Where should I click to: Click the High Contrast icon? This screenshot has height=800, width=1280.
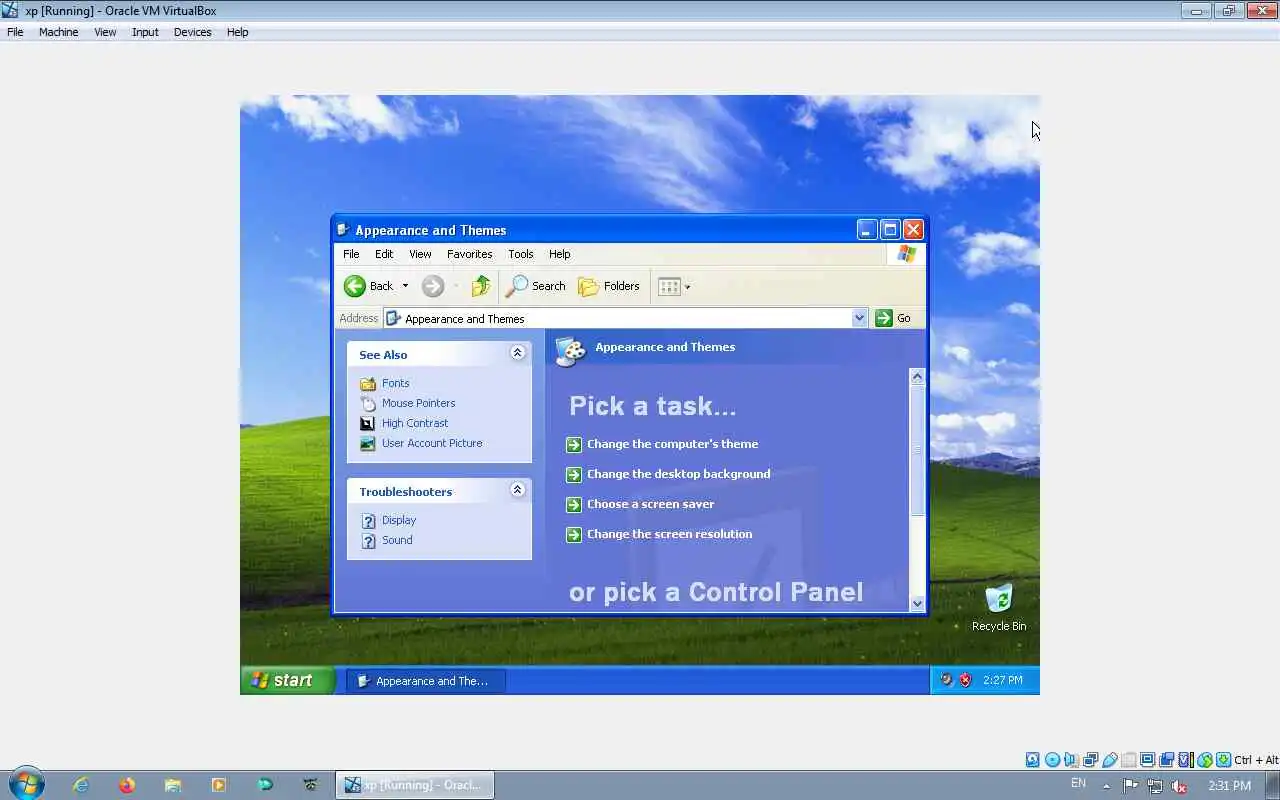367,423
